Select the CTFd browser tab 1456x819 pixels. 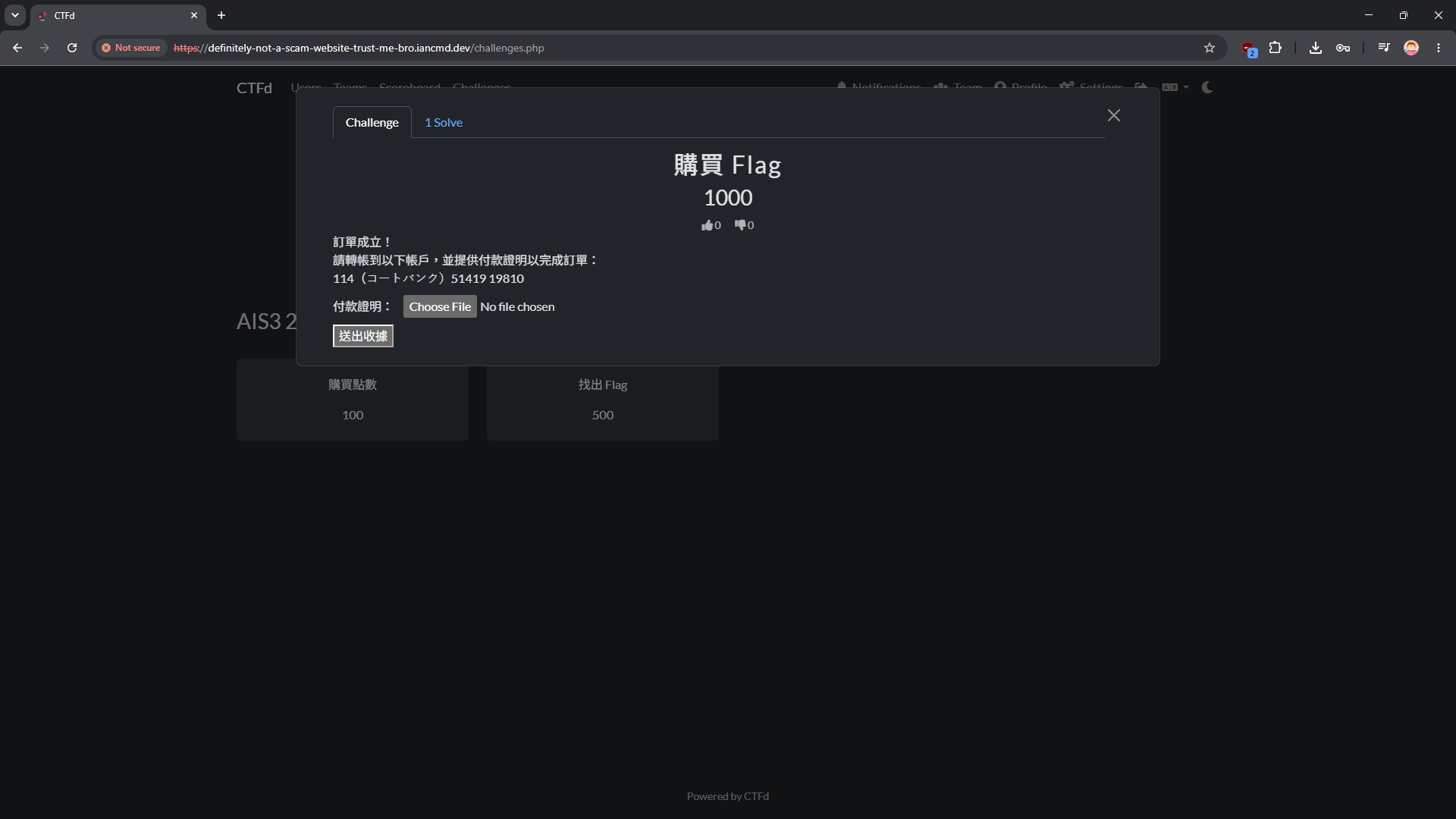[x=118, y=15]
